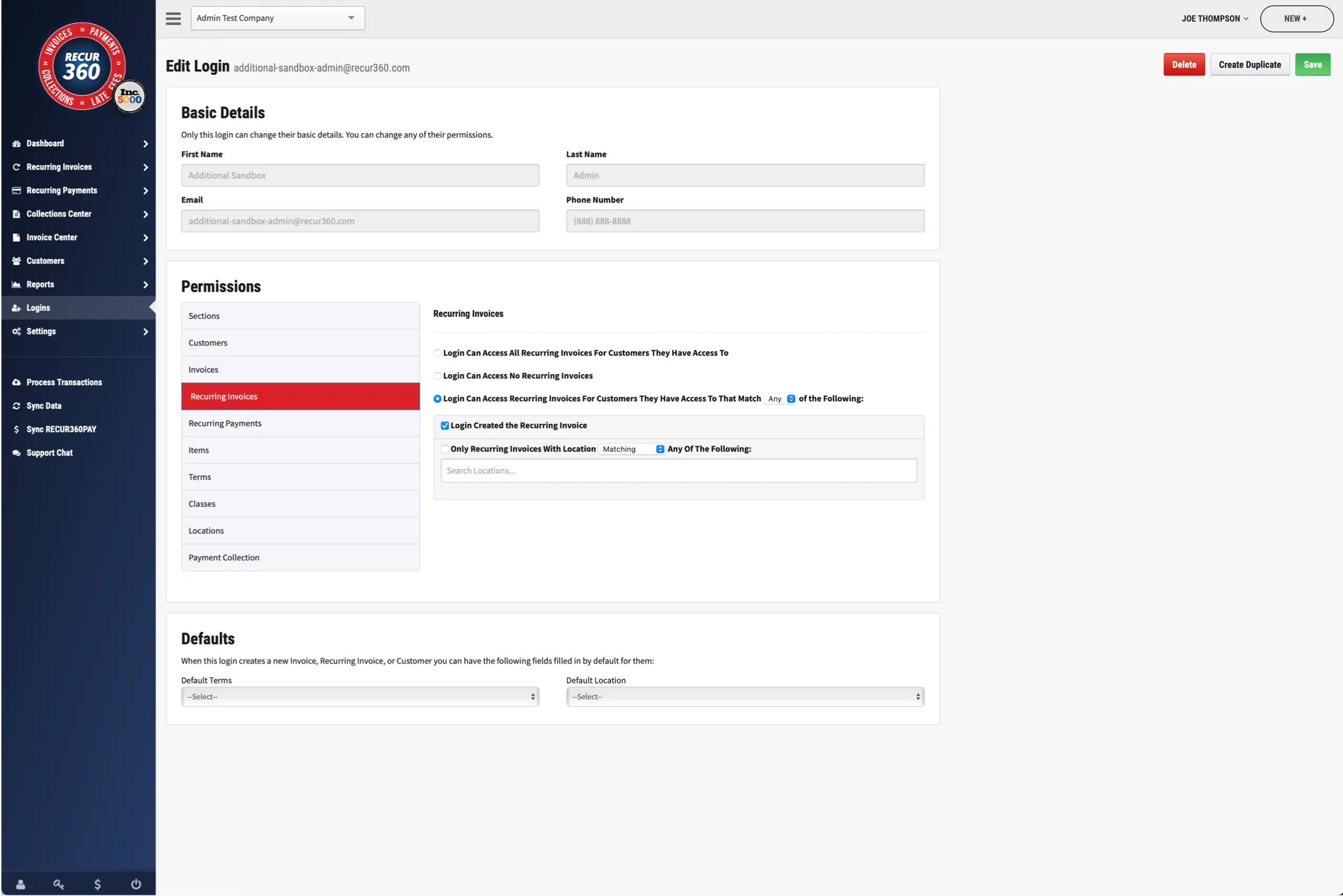Click the Email field
Screen dimensions: 1343x896
[360, 221]
